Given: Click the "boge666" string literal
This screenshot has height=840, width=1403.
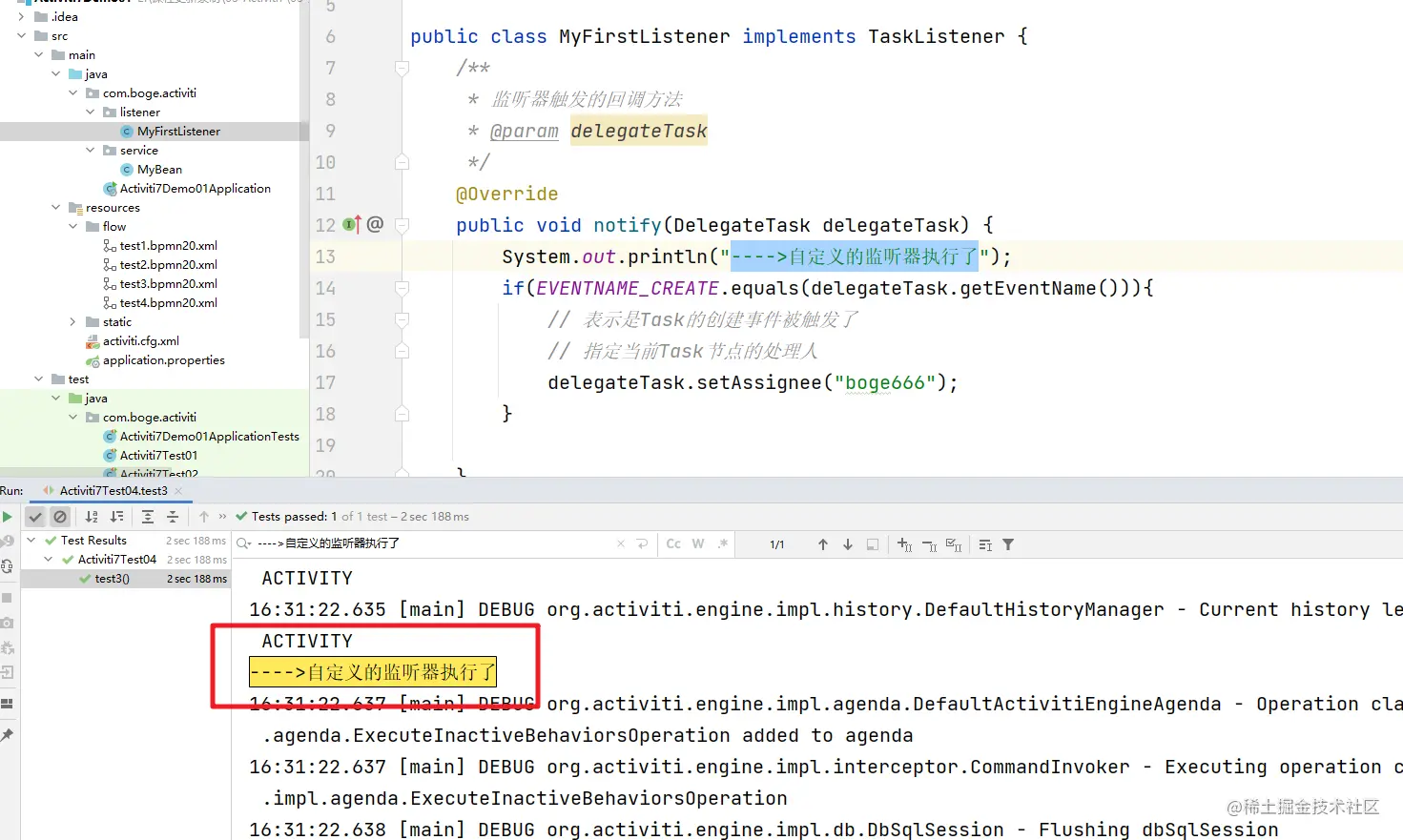Looking at the screenshot, I should [885, 382].
